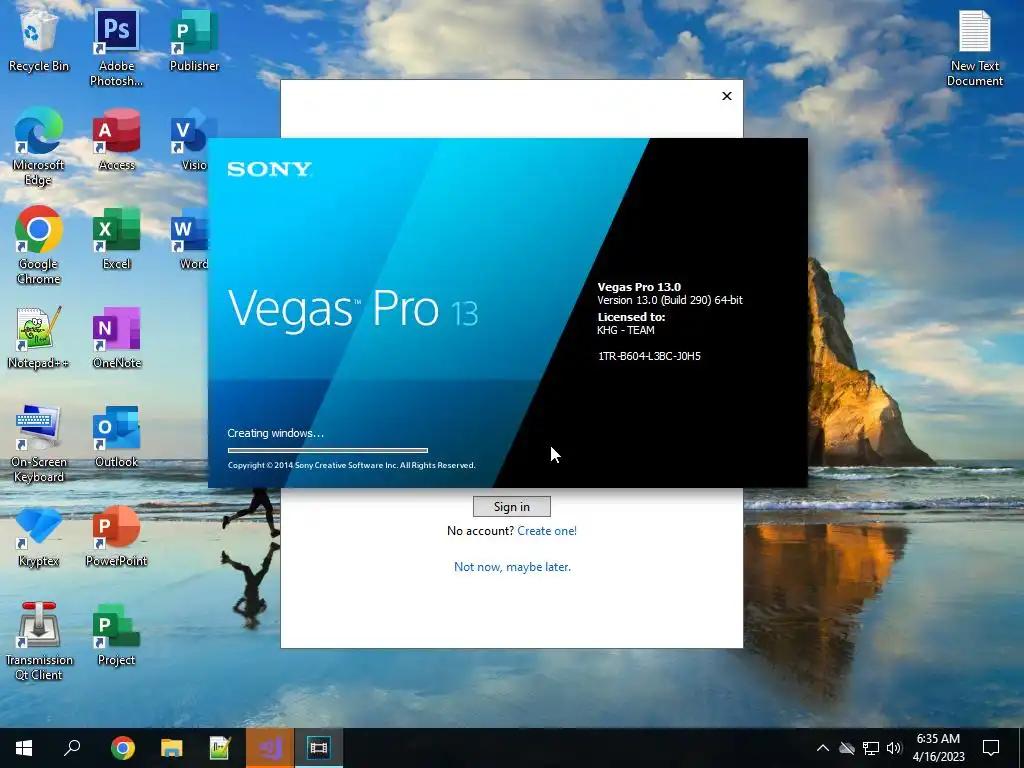
Task: Select the On-Screen Keyboard shortcut
Action: 39,444
